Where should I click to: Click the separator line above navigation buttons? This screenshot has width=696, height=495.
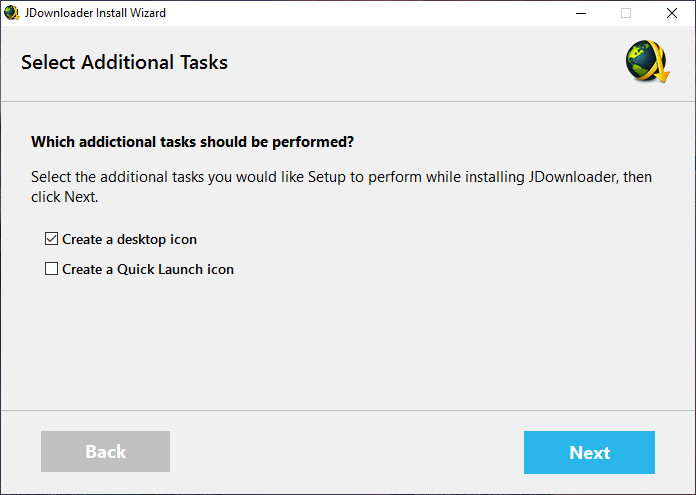tap(348, 410)
